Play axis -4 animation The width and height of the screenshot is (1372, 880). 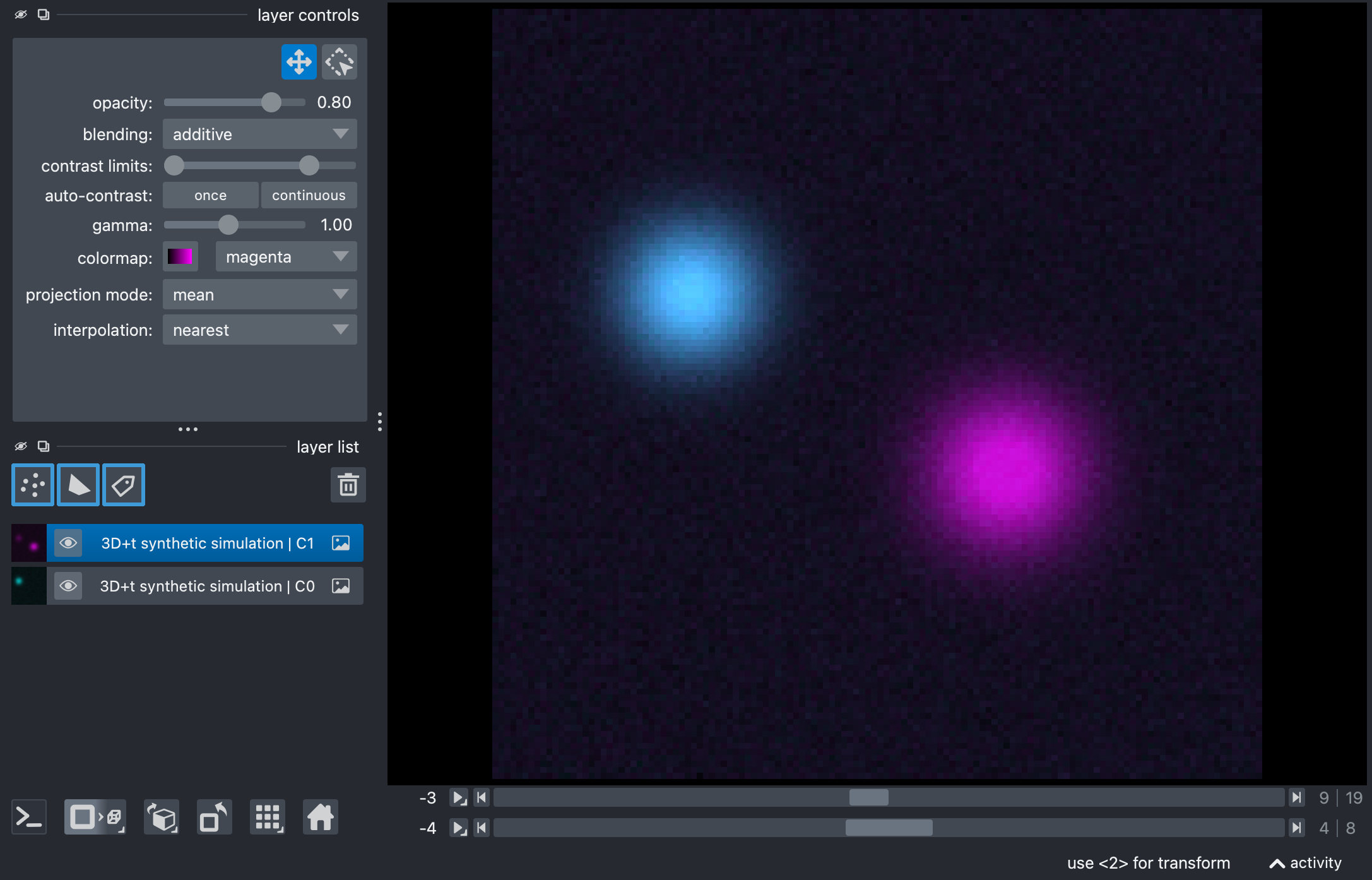(x=459, y=828)
